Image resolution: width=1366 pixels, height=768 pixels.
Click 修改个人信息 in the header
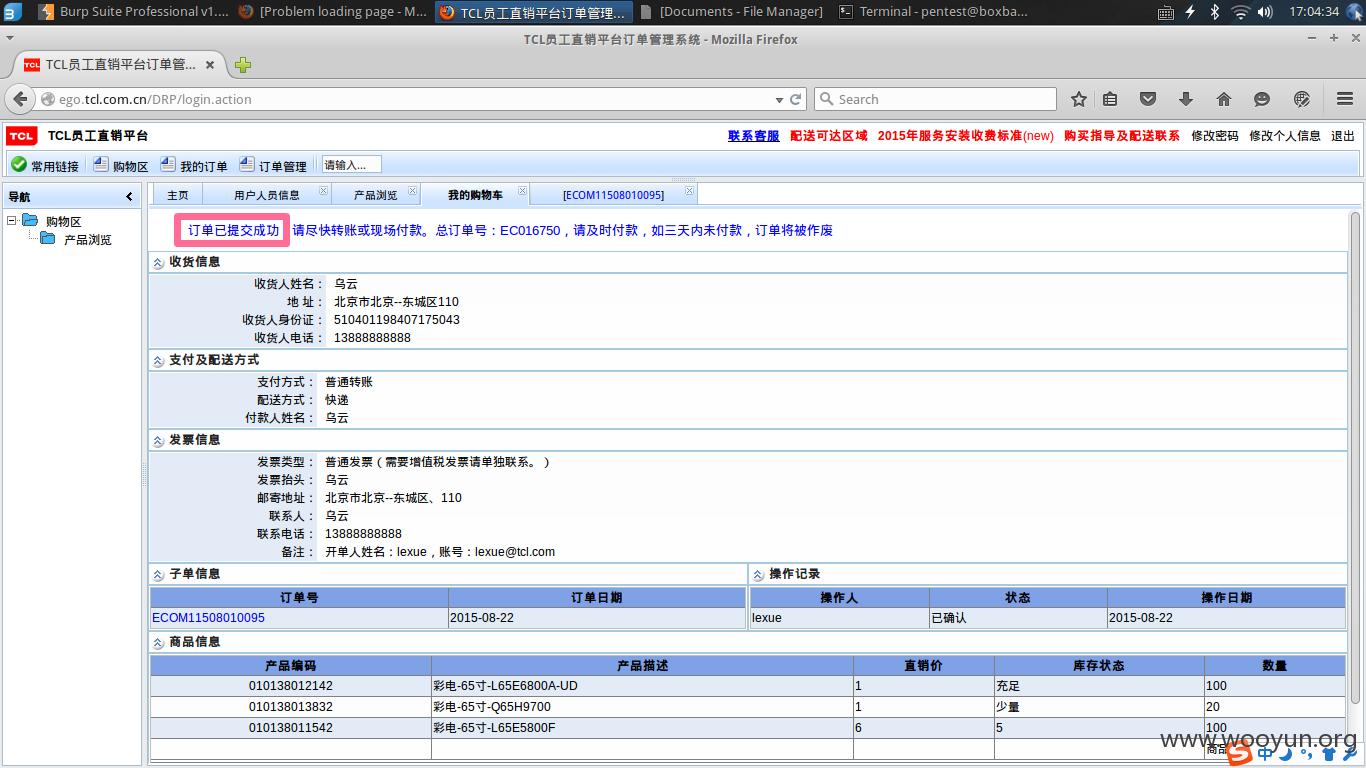[x=1285, y=136]
